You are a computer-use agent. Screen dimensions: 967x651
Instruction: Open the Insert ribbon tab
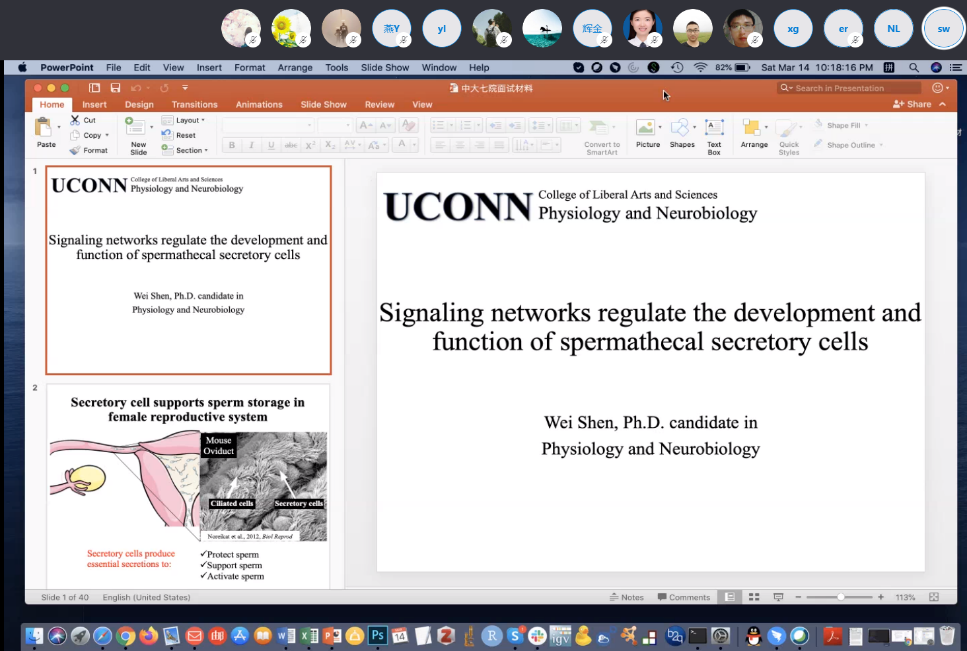pos(94,104)
